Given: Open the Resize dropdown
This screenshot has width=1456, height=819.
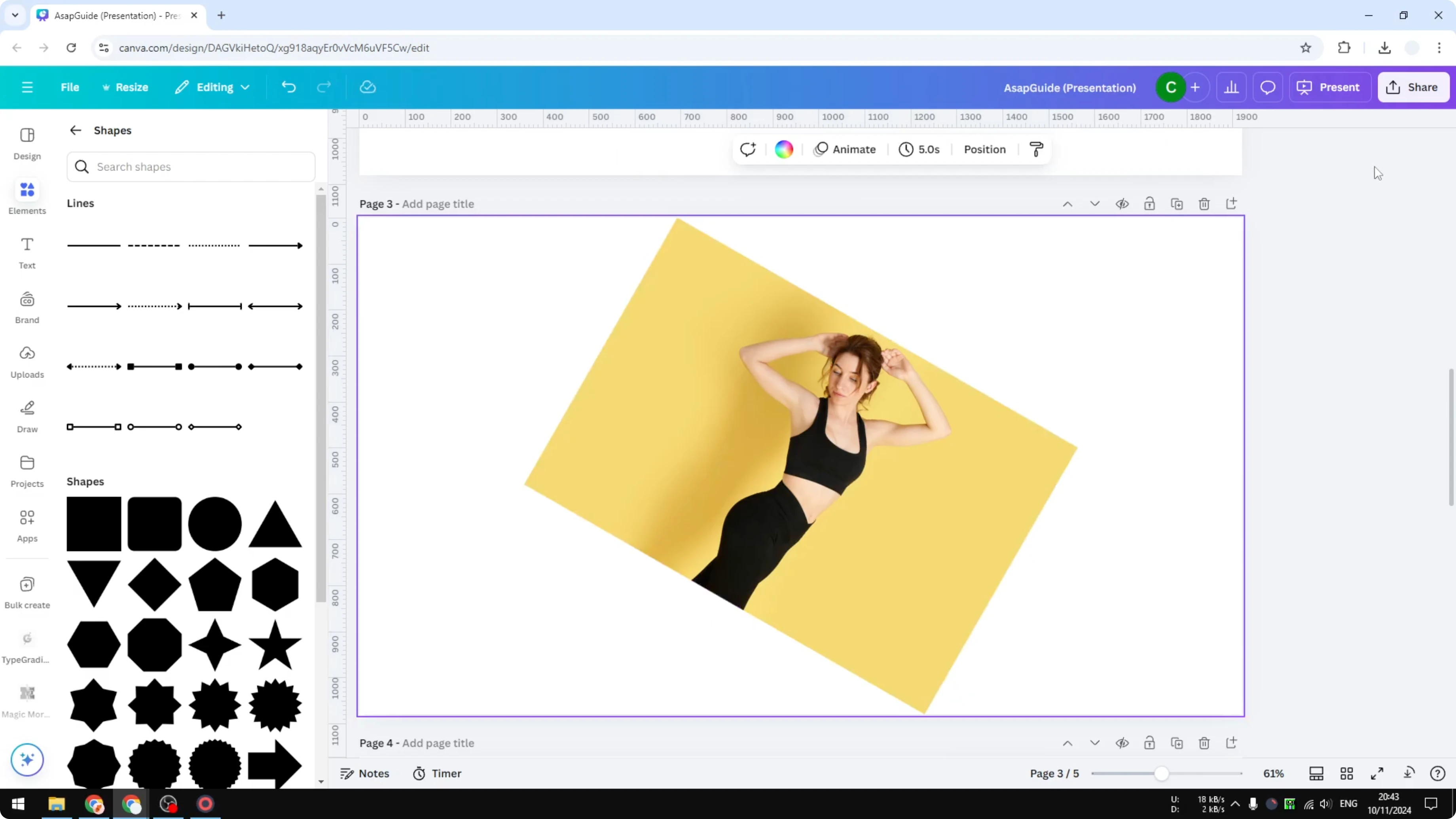Looking at the screenshot, I should click(x=126, y=87).
